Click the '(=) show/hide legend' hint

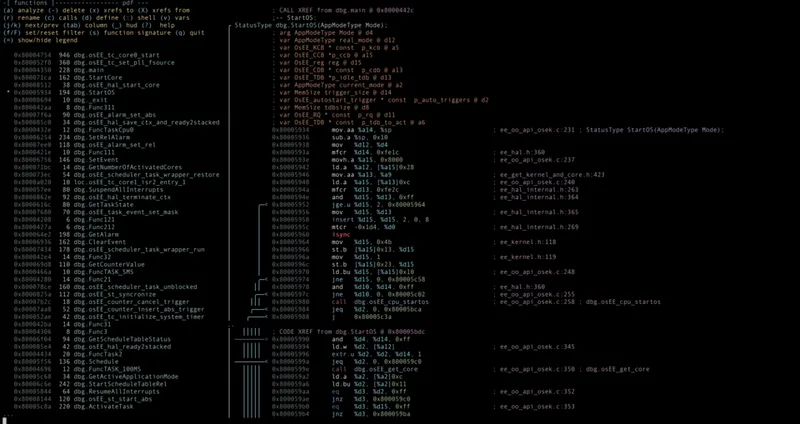tap(40, 40)
